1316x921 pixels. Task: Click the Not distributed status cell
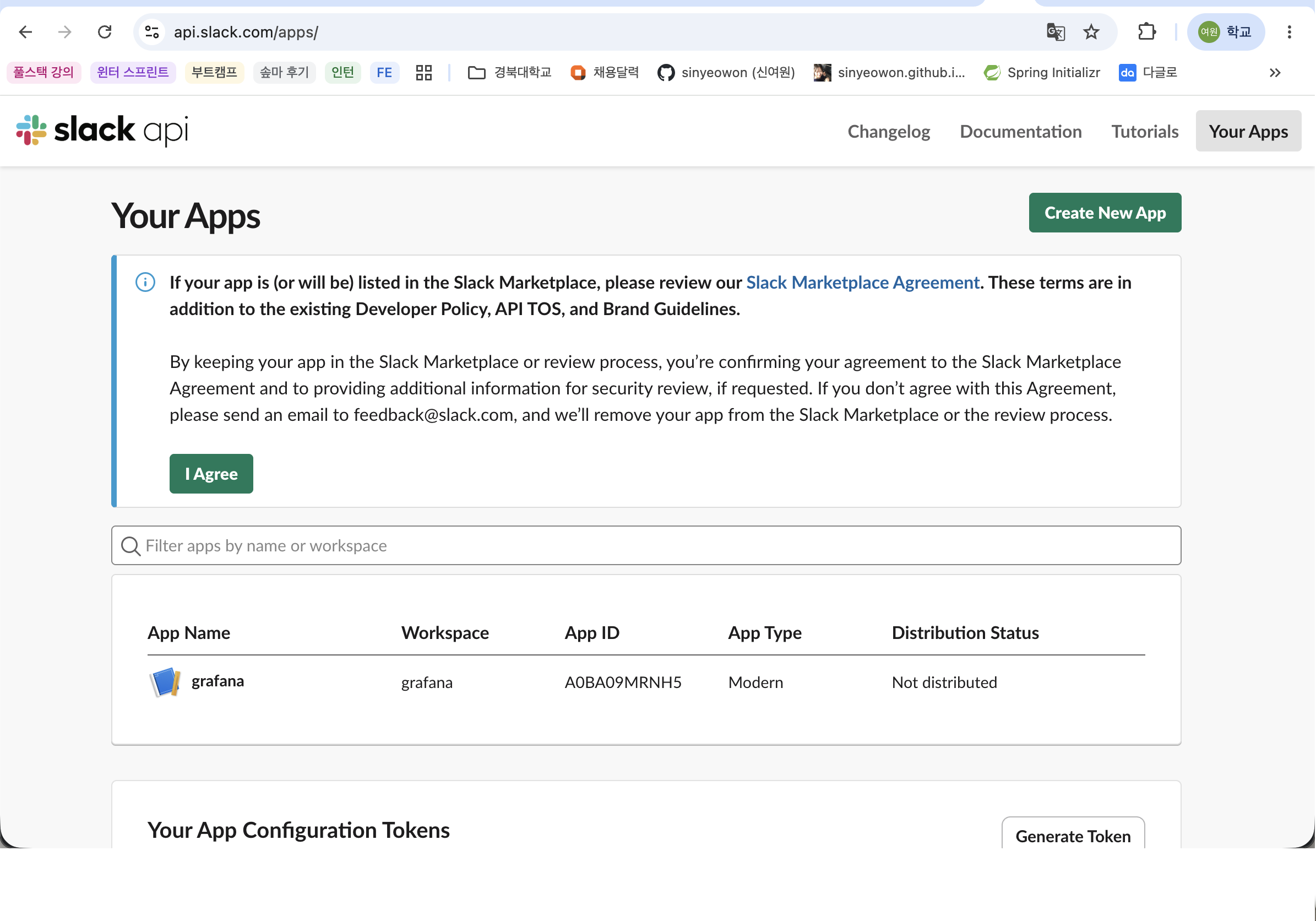[944, 682]
